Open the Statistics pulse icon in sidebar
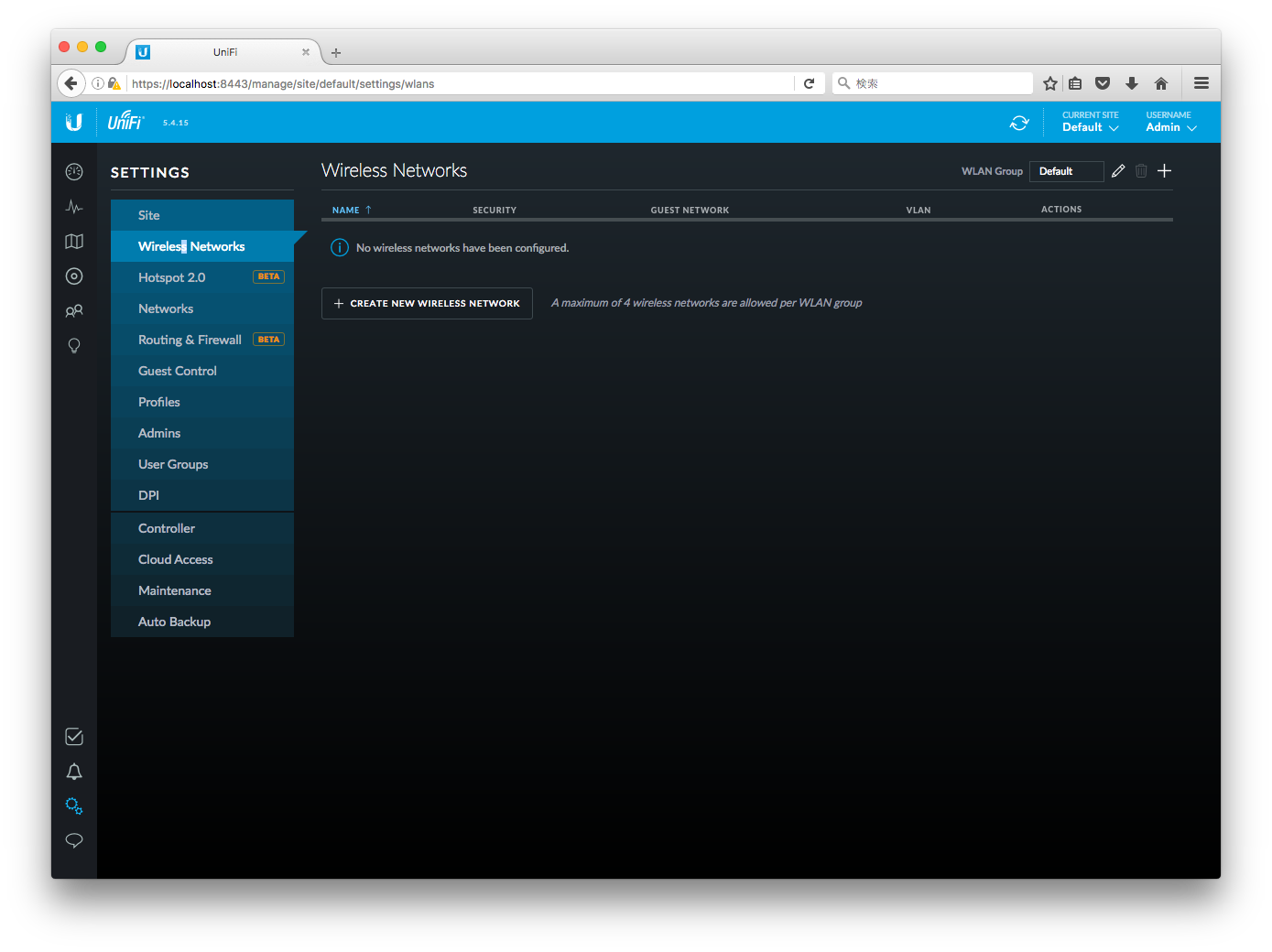The image size is (1272, 952). [74, 207]
